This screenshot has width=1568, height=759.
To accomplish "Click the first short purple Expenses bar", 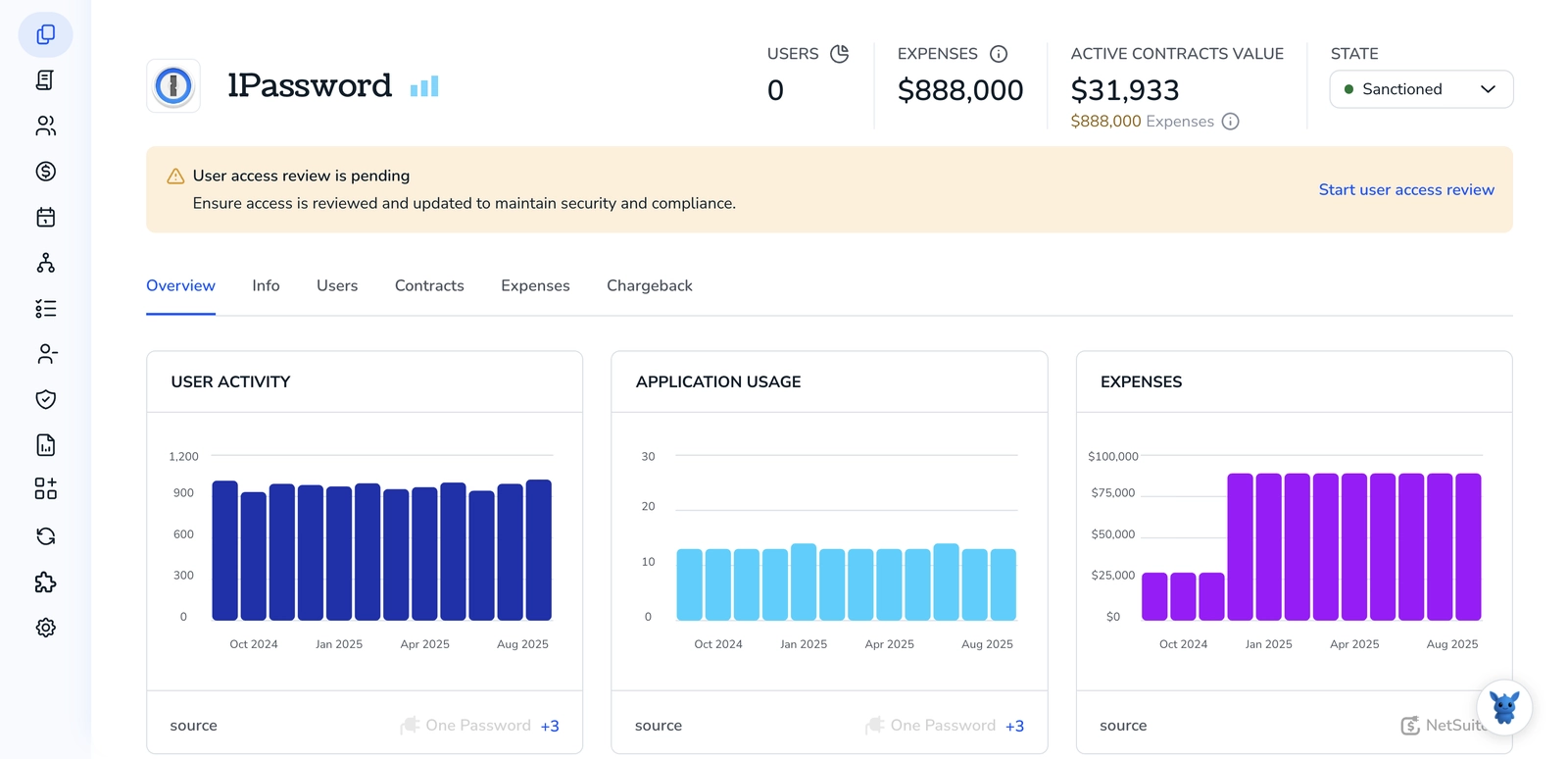I will tap(1154, 596).
